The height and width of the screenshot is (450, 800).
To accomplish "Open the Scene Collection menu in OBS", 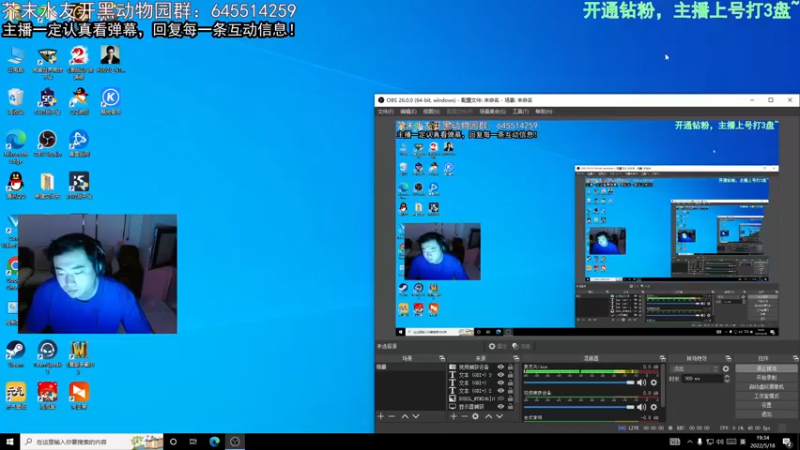I will 492,111.
